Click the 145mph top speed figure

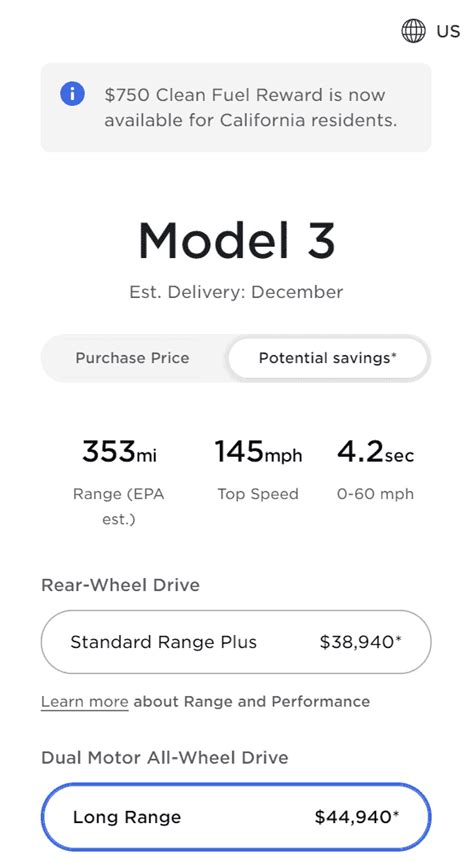258,453
